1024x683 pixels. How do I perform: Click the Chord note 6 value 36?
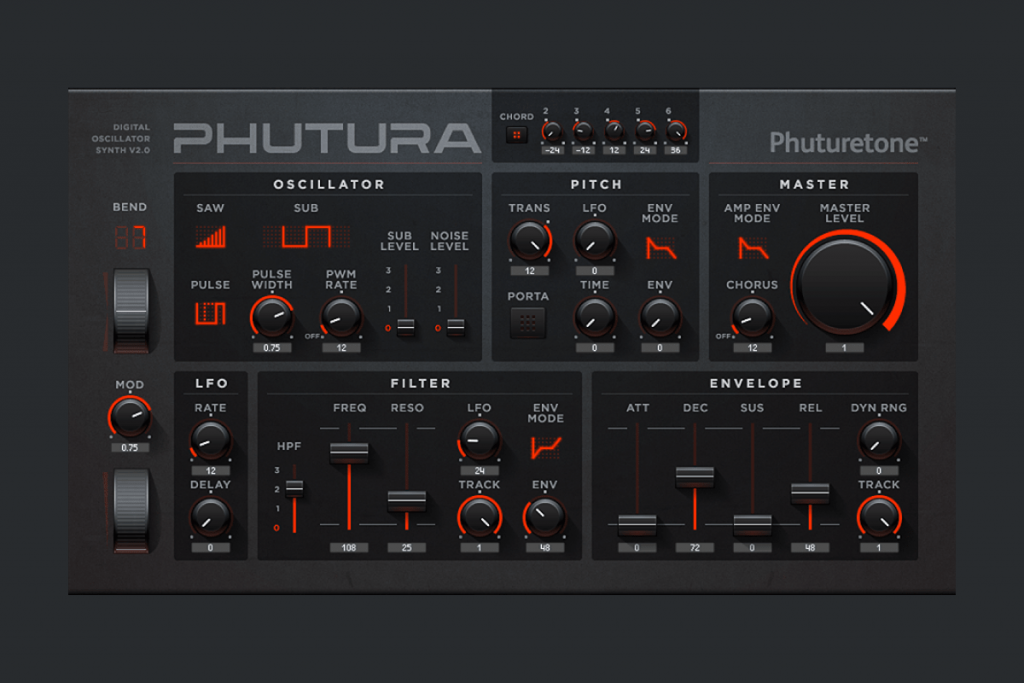(676, 150)
